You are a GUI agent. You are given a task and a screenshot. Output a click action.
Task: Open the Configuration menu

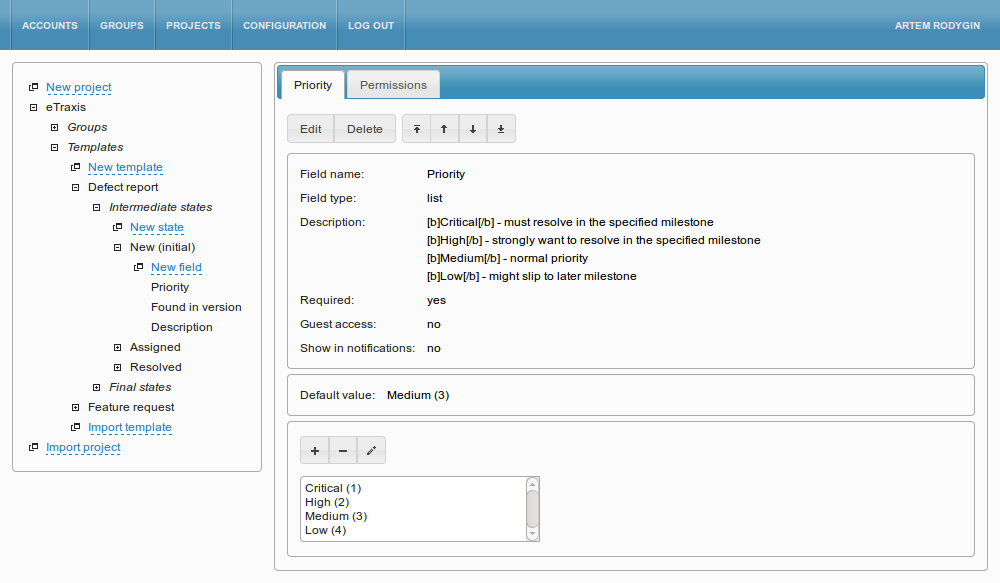pyautogui.click(x=284, y=26)
